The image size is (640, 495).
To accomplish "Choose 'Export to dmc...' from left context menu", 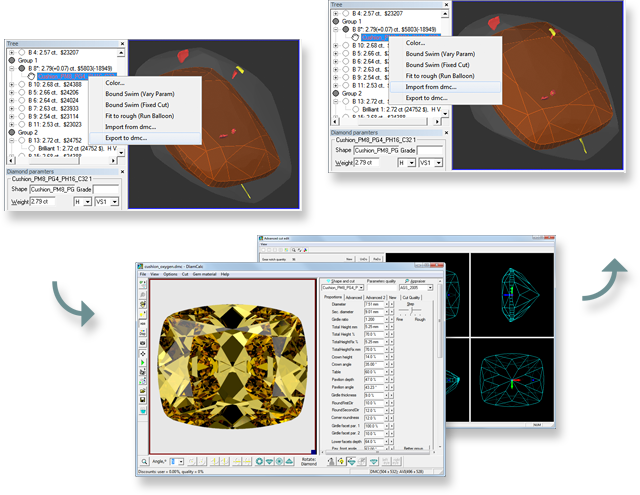I will [125, 138].
